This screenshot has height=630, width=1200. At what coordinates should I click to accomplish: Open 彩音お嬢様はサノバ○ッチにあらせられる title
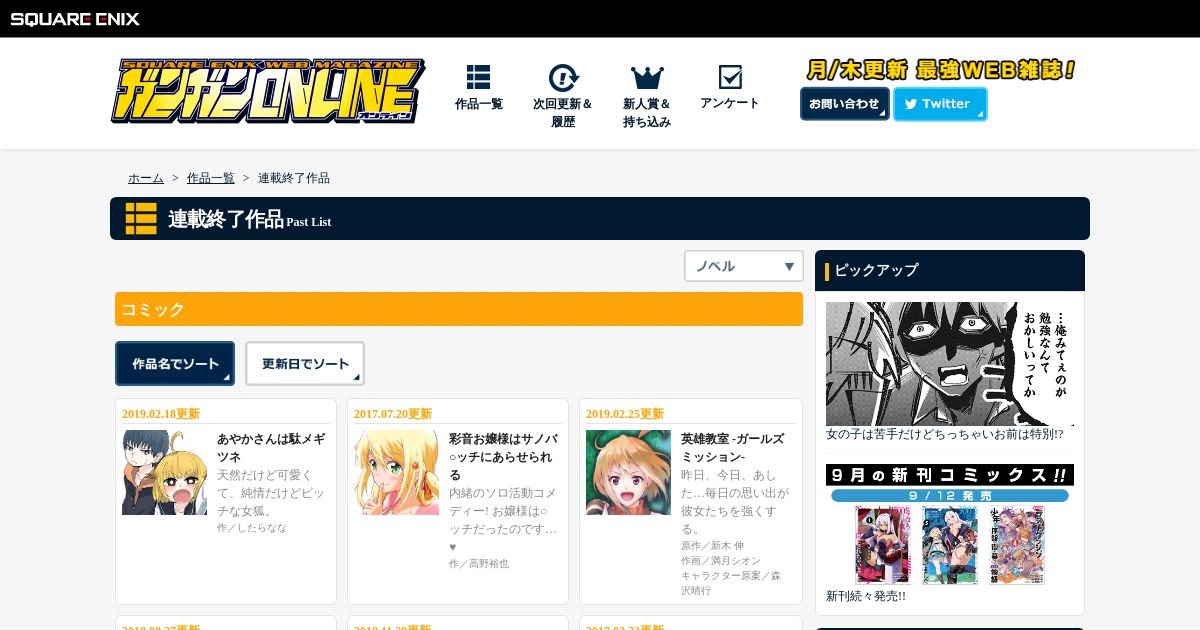pyautogui.click(x=503, y=456)
